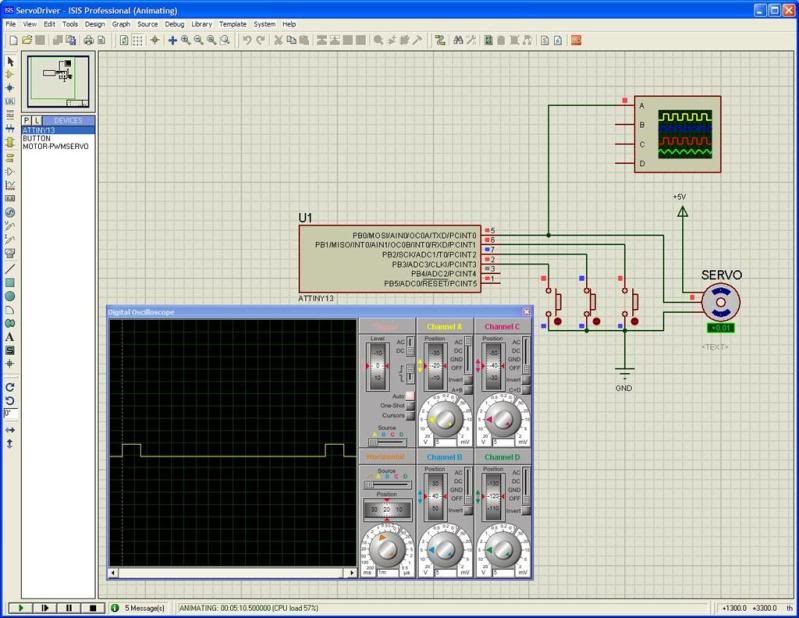Click the schematic overview thumbnail
Screen dimensions: 799x618
click(x=59, y=82)
